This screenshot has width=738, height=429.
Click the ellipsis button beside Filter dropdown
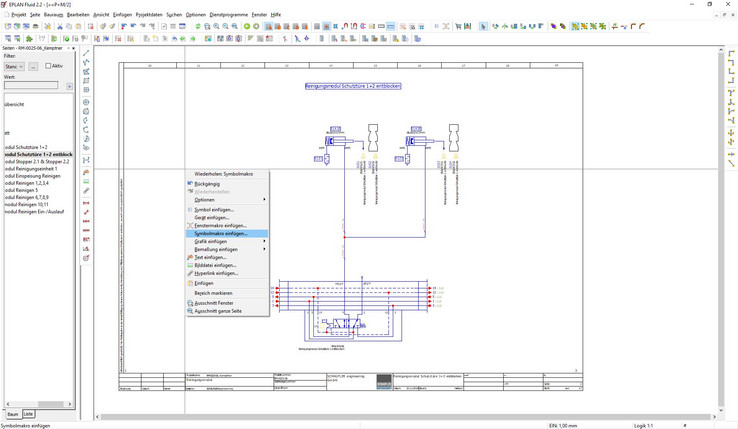pyautogui.click(x=33, y=66)
